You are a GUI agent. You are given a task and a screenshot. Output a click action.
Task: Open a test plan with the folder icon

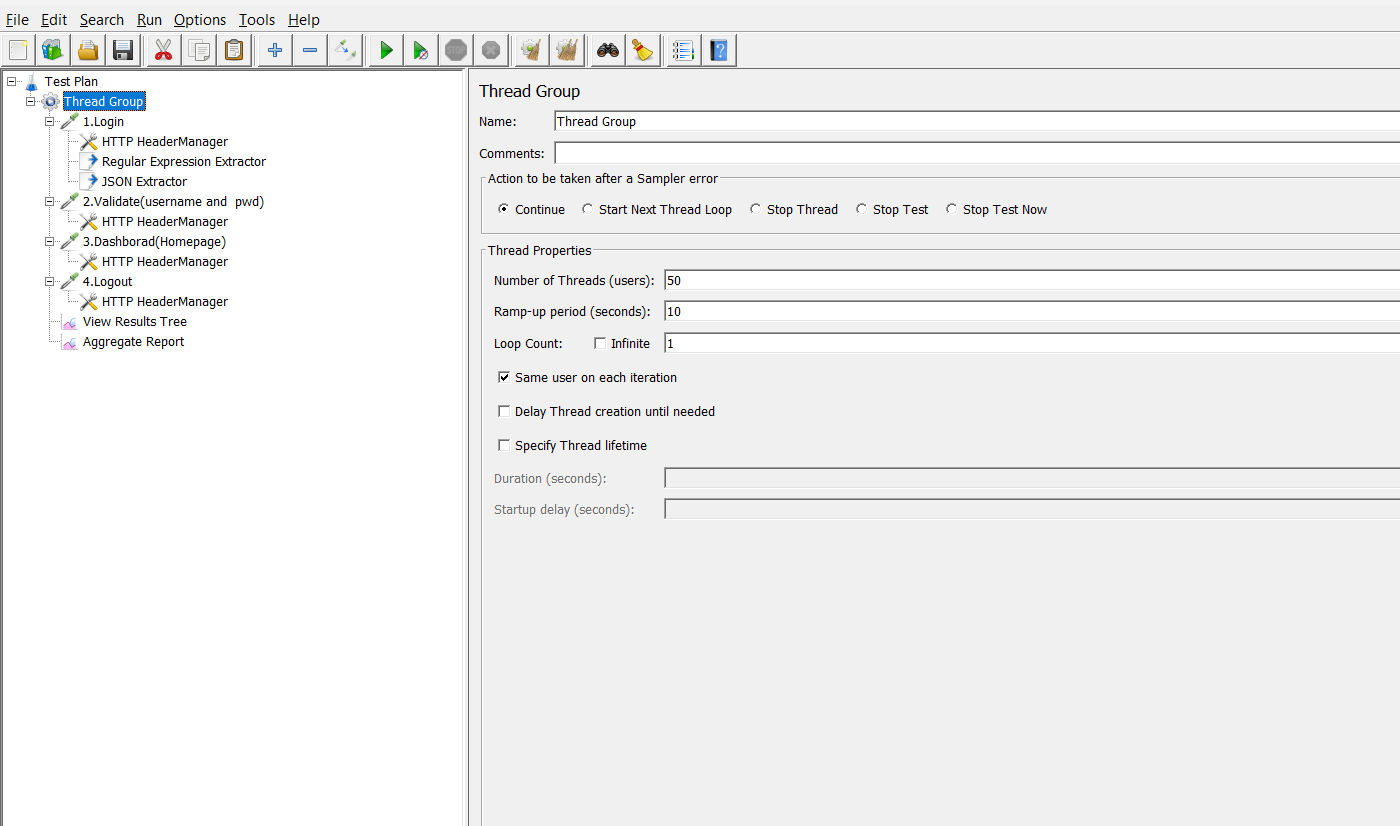tap(88, 49)
